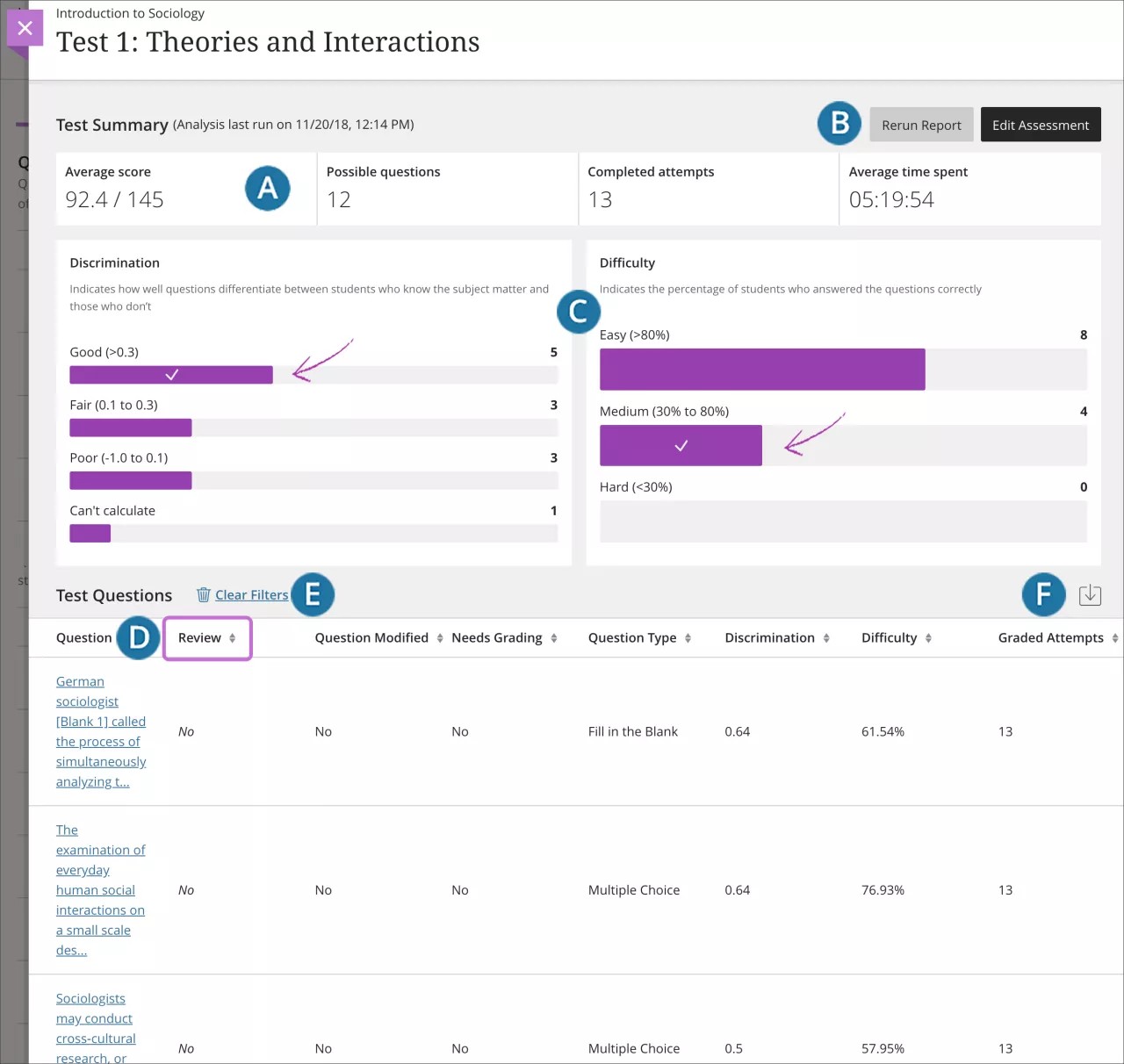Open the German sociologist fill-in-the-blank question
This screenshot has height=1064, width=1124.
(99, 731)
